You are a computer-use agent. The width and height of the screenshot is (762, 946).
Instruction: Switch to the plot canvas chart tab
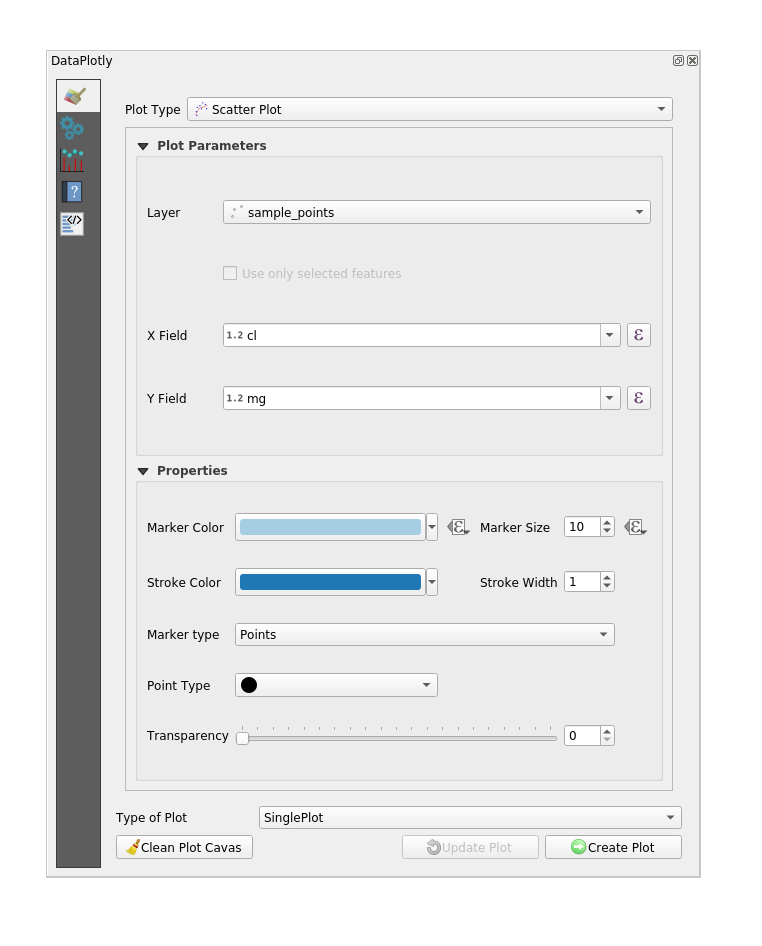click(72, 160)
